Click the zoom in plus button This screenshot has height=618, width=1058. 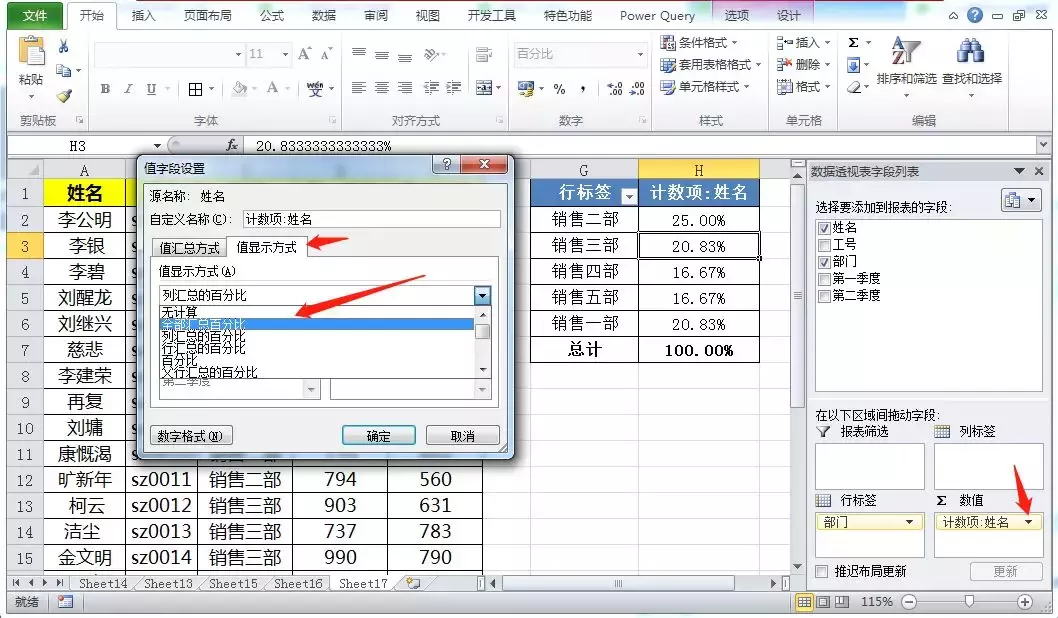pos(1024,602)
